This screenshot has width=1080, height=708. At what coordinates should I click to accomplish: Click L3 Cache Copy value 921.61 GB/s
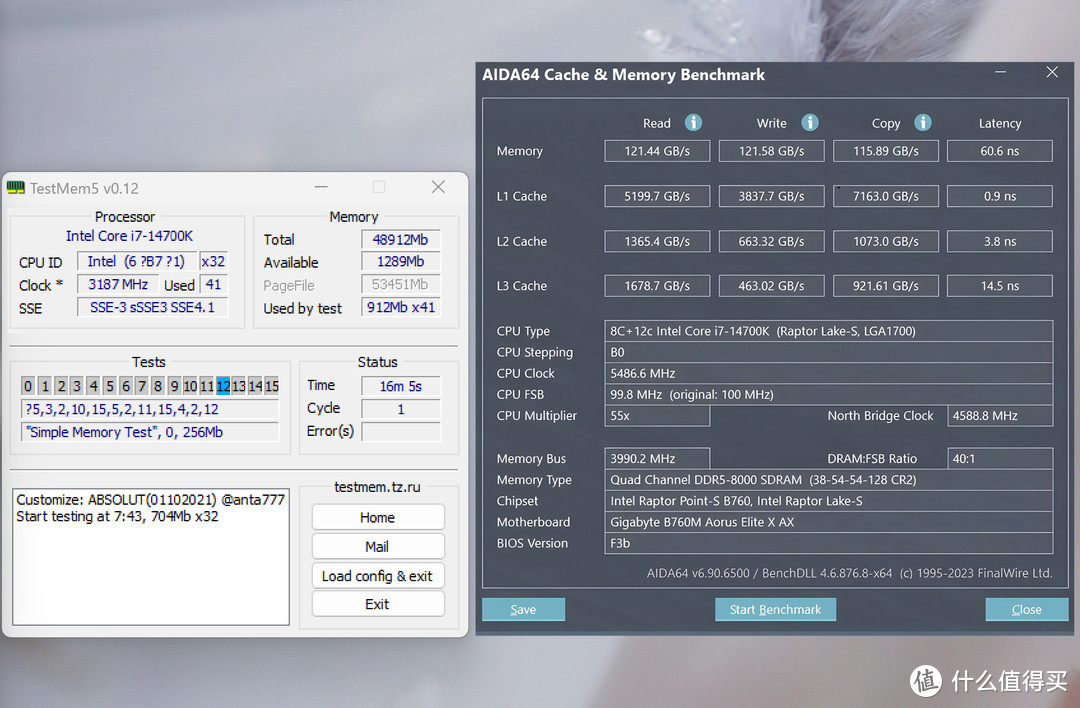[886, 286]
